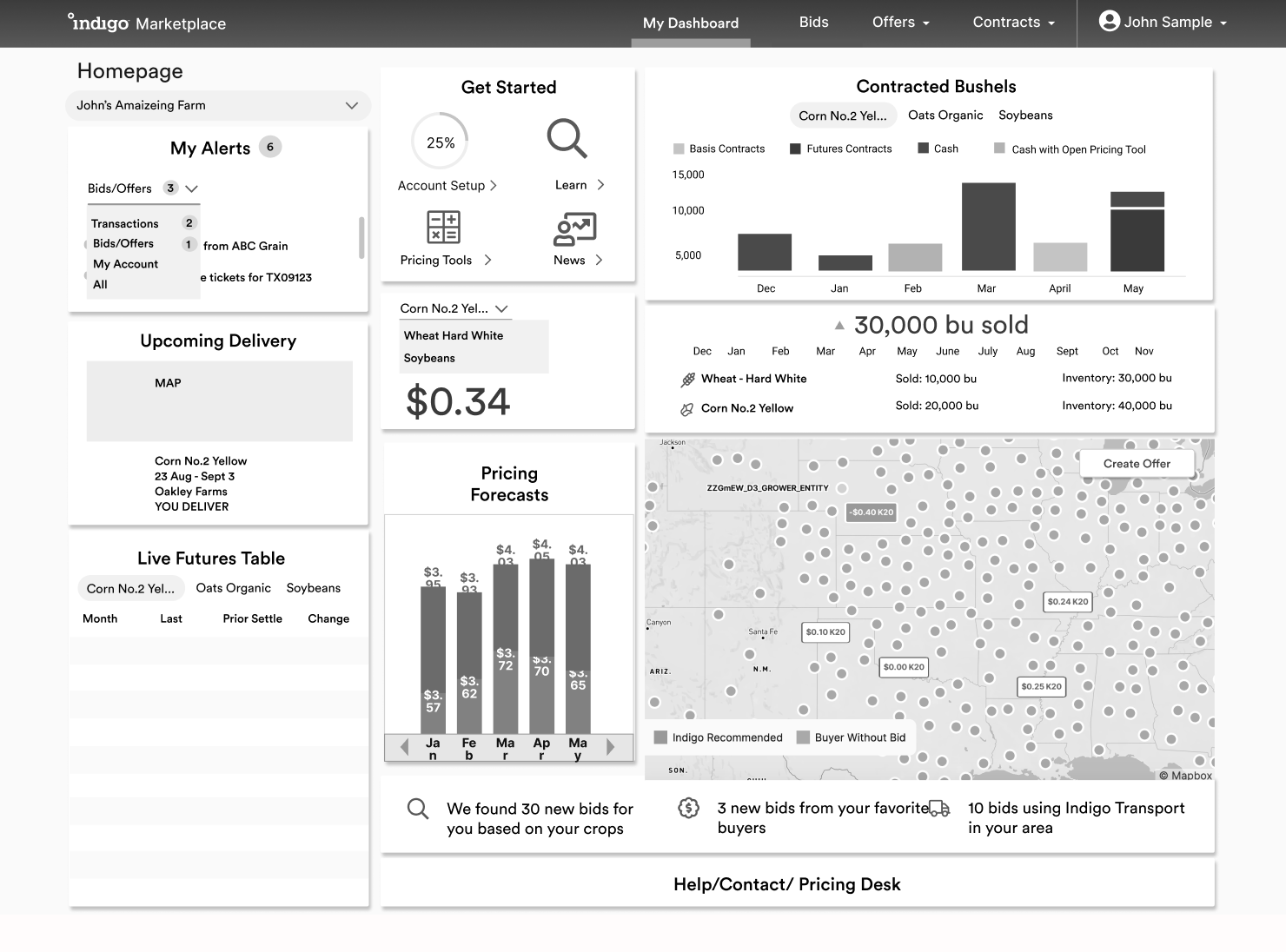Click the chevron next to Pricing Tools
The width and height of the screenshot is (1286, 952).
[x=487, y=260]
